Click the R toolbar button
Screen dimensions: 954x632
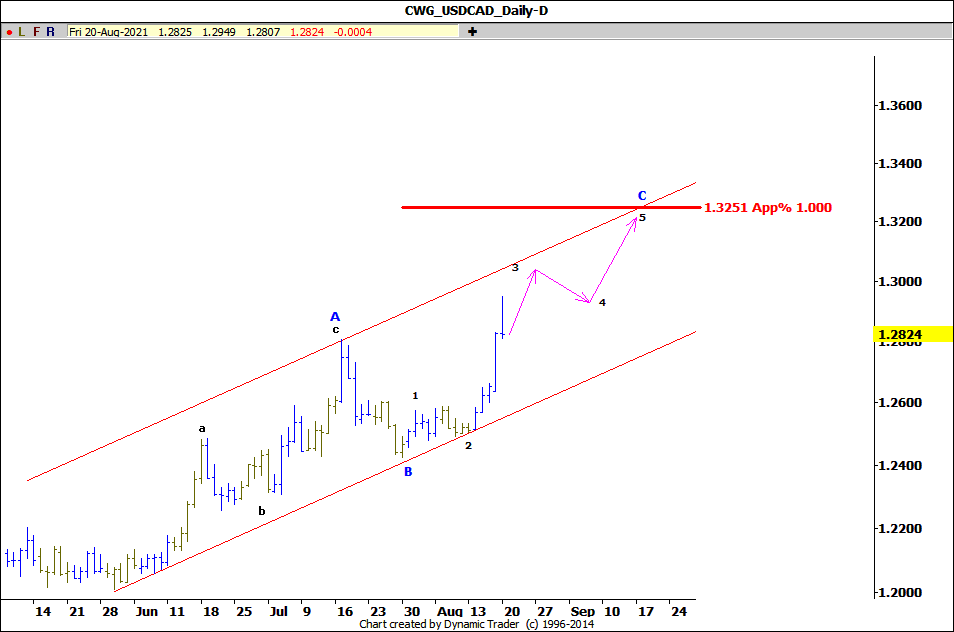(50, 32)
